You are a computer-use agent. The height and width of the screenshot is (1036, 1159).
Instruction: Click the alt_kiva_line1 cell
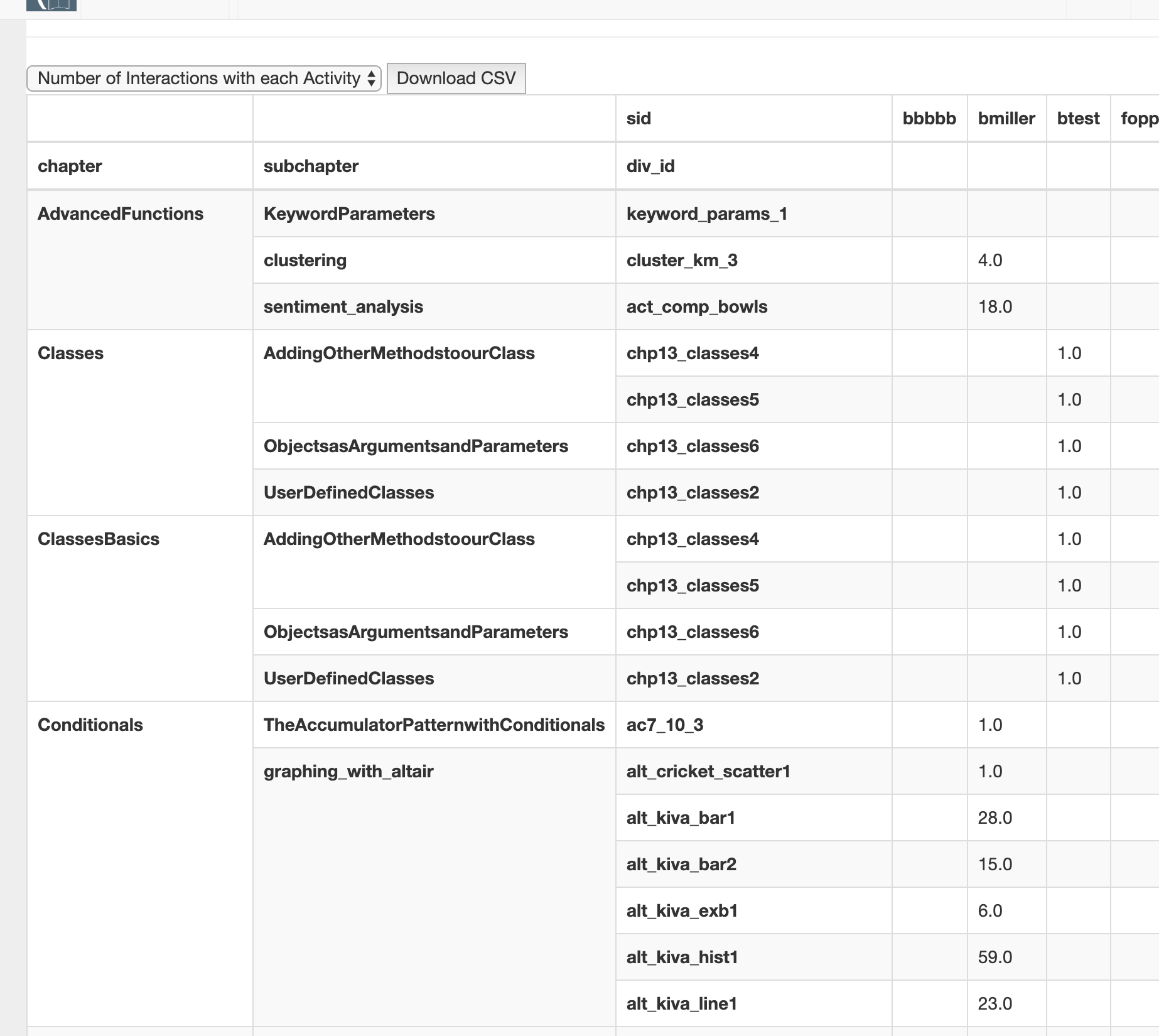[754, 1003]
